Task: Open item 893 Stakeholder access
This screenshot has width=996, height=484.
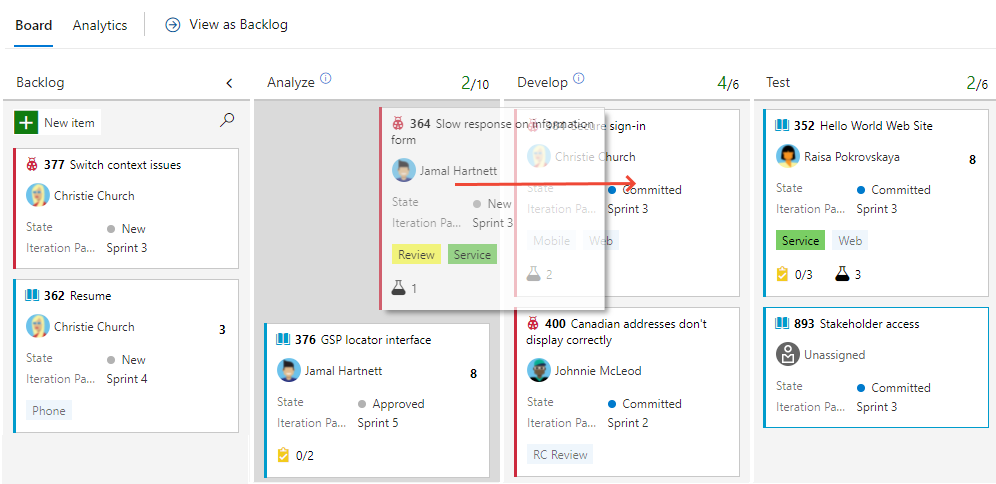Action: [870, 324]
